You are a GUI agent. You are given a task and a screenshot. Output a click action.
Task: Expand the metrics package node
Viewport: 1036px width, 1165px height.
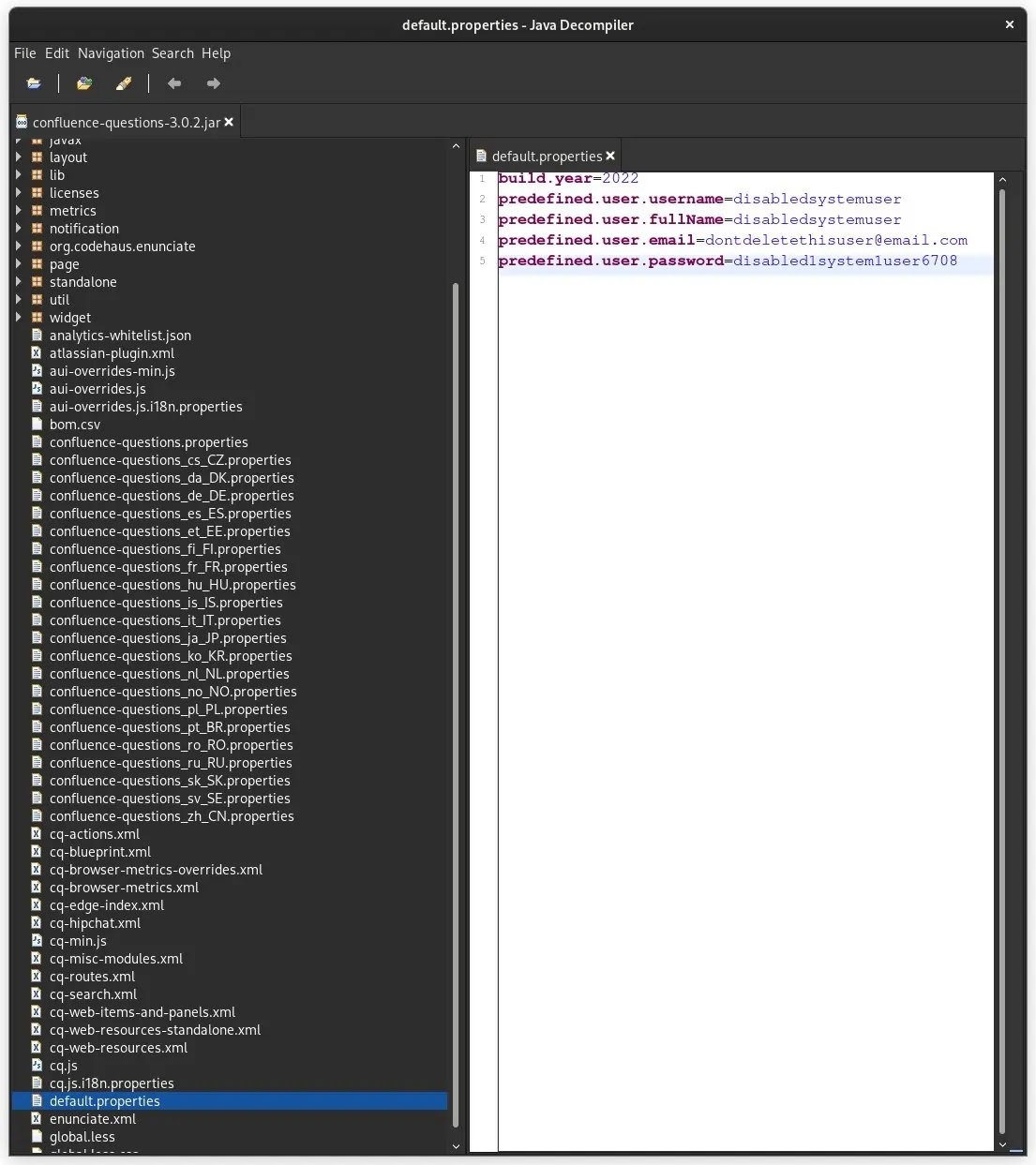(x=19, y=211)
